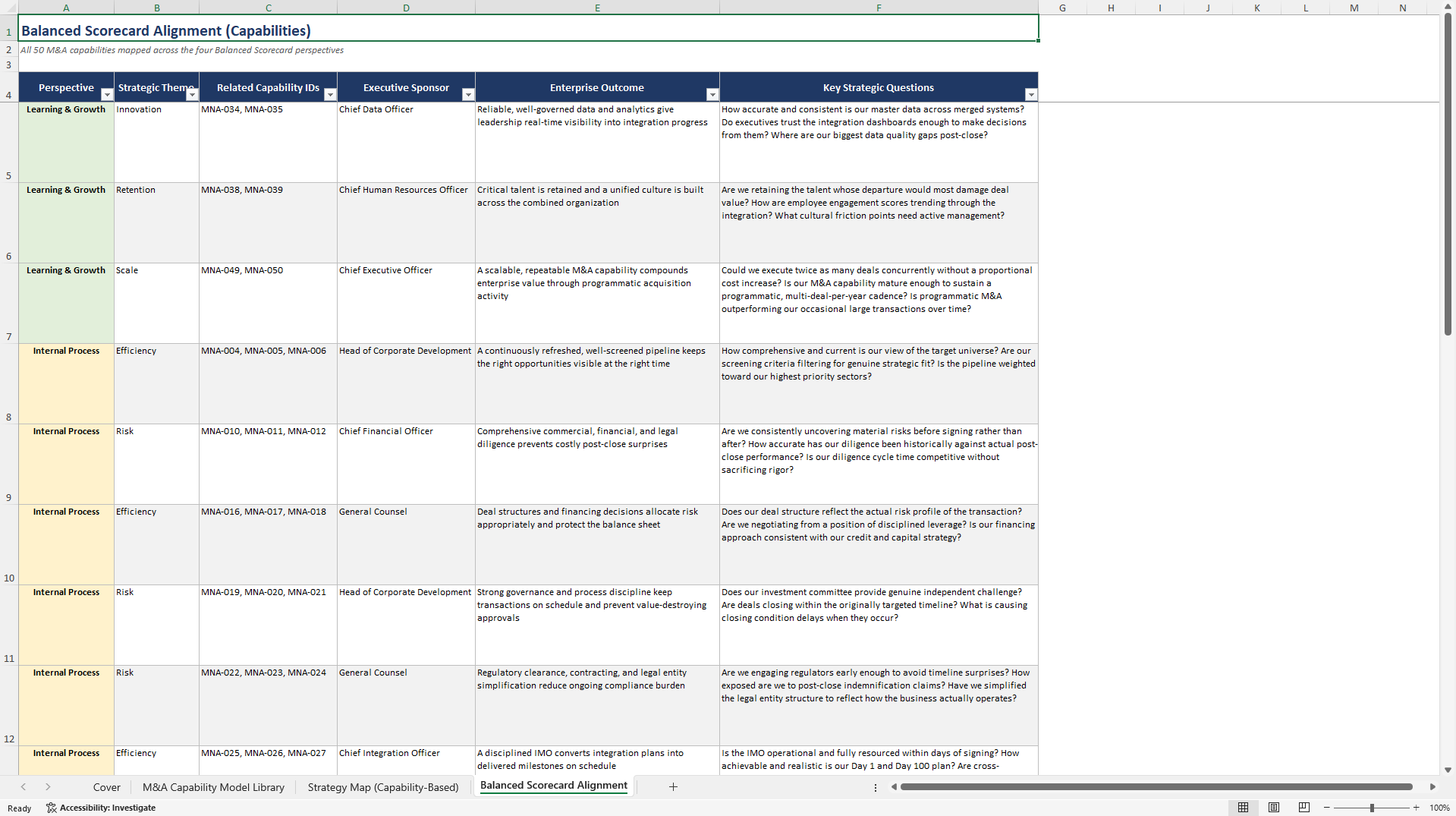The height and width of the screenshot is (816, 1456).
Task: Select column G header
Action: point(1062,8)
